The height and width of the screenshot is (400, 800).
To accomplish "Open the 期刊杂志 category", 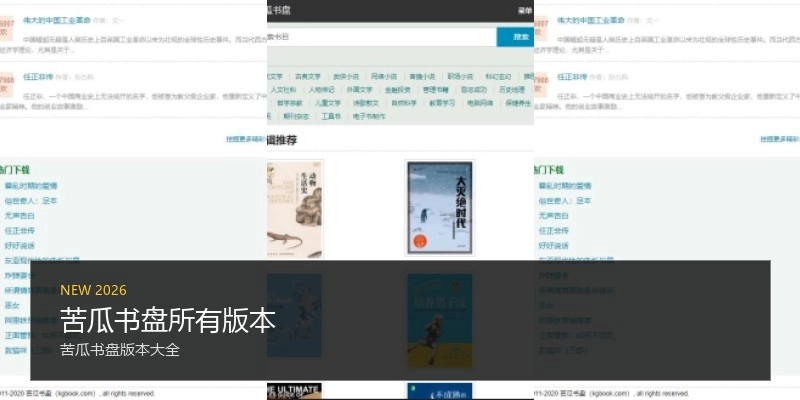I will (296, 116).
